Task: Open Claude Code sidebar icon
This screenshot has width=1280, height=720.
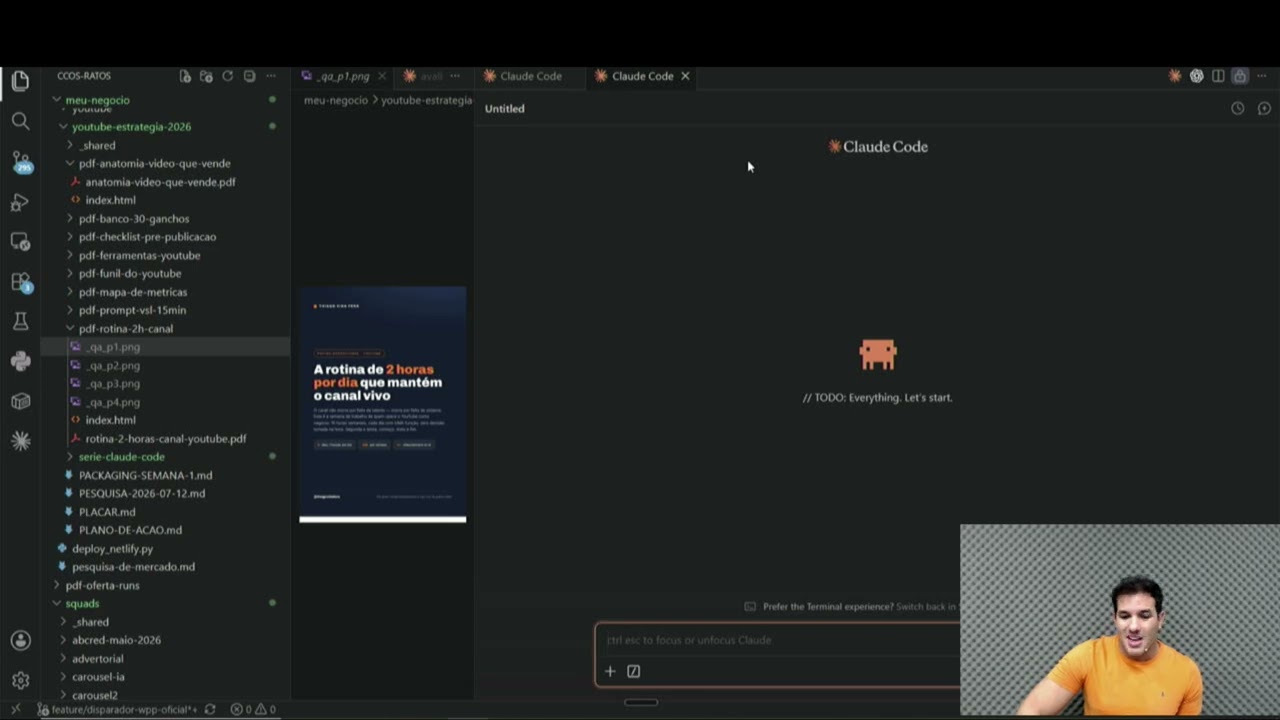Action: [20, 441]
